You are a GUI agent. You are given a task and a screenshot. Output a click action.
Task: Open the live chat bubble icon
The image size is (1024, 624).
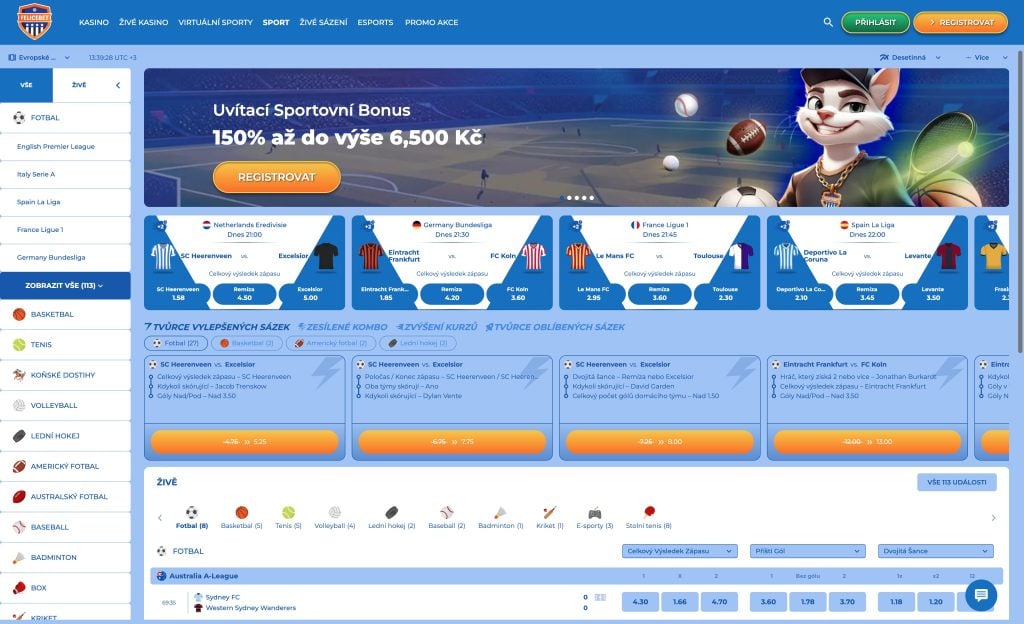click(x=981, y=595)
